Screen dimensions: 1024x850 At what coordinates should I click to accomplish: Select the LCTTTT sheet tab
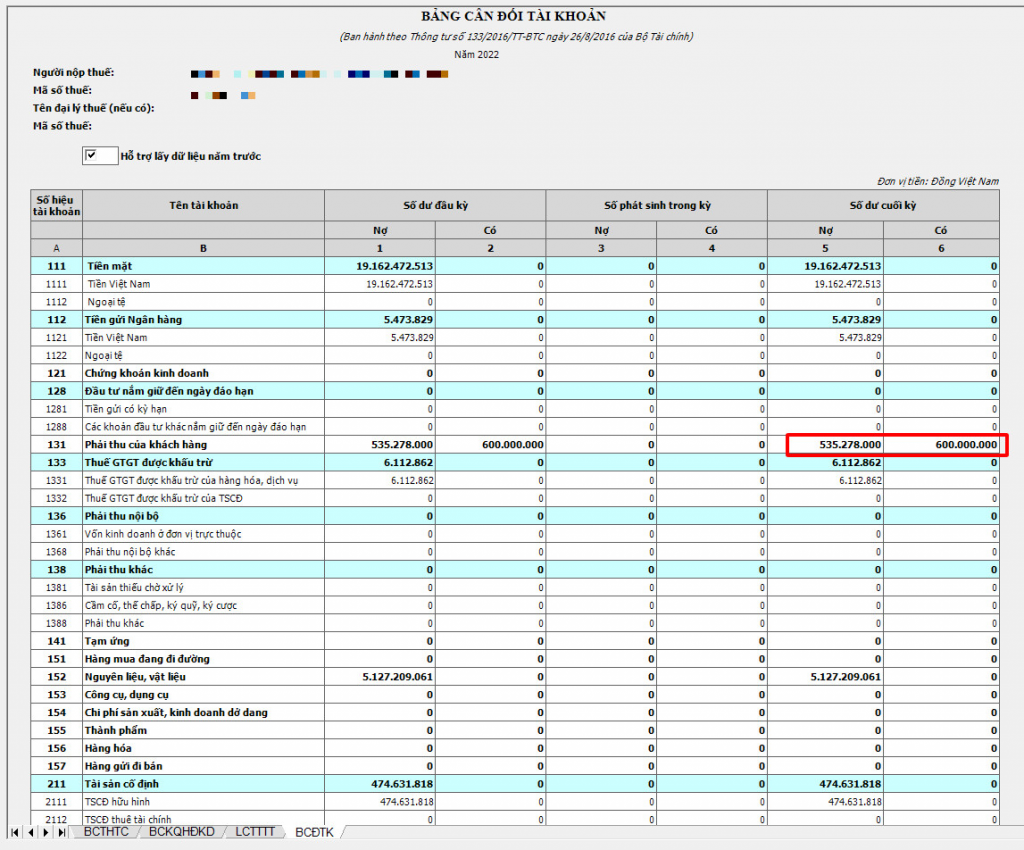click(258, 832)
